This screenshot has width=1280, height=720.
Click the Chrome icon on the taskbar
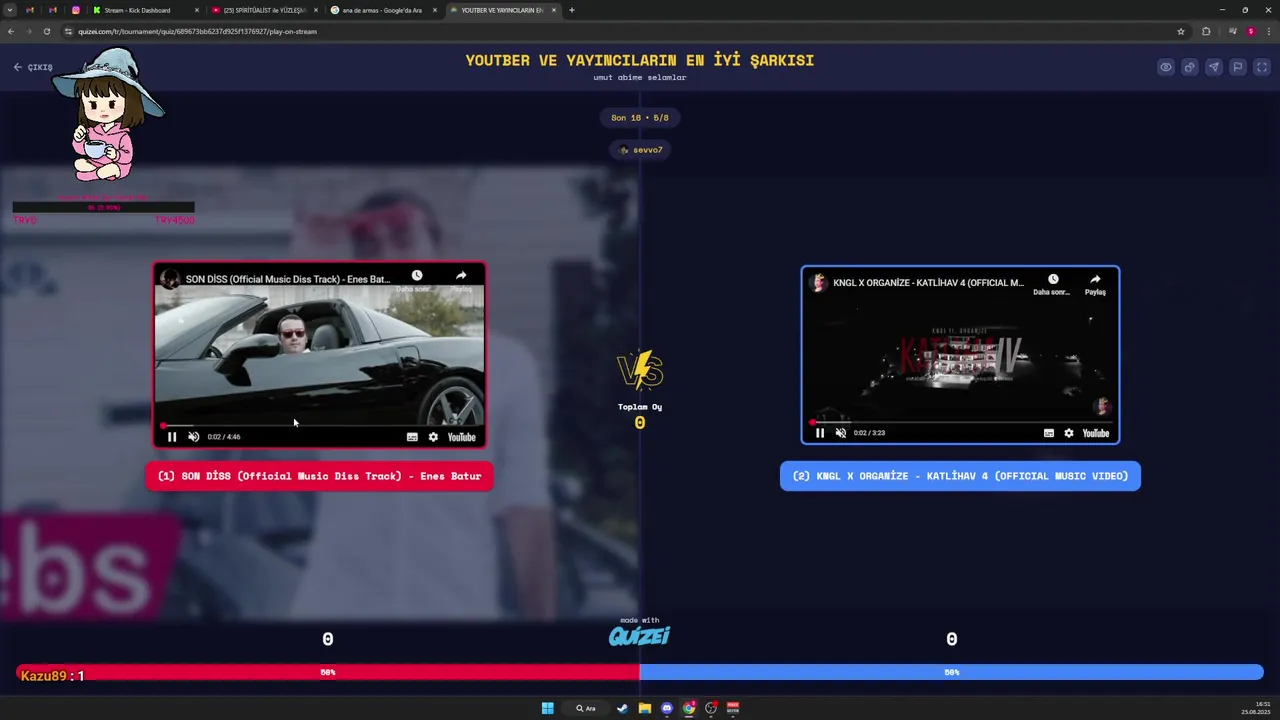(x=689, y=708)
